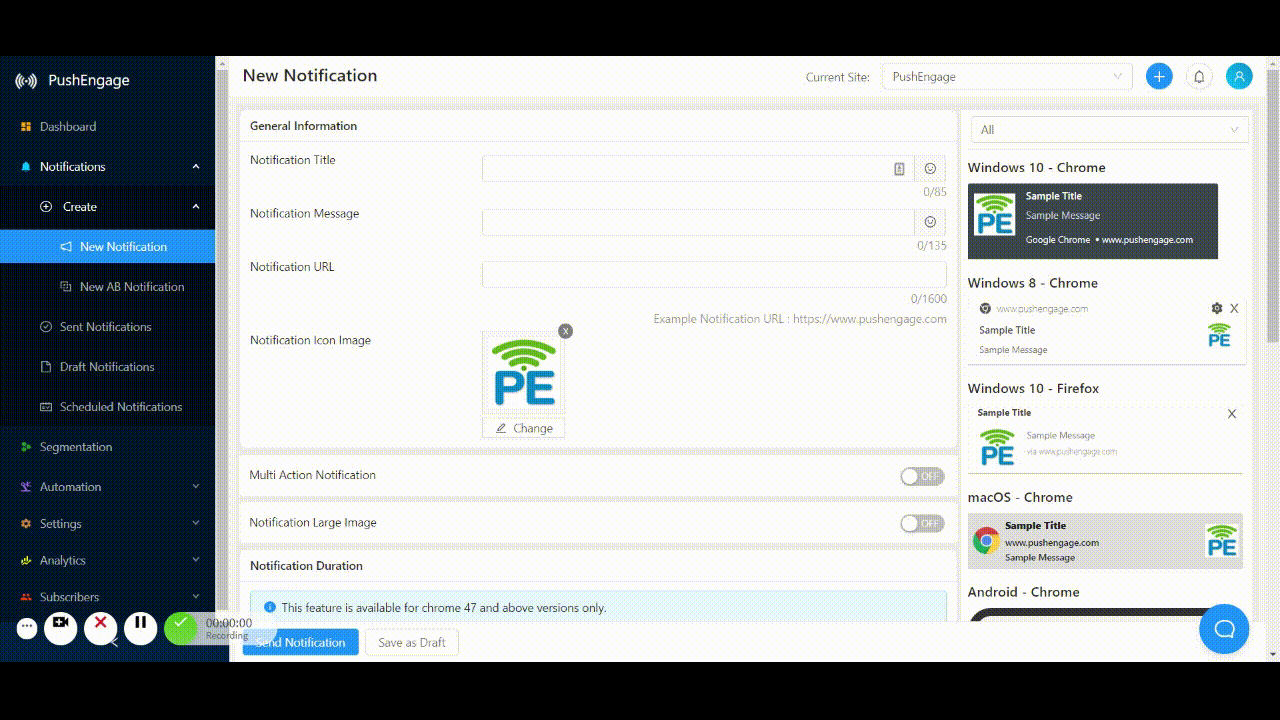Open Draft Notifications list
This screenshot has height=720, width=1280.
point(107,367)
